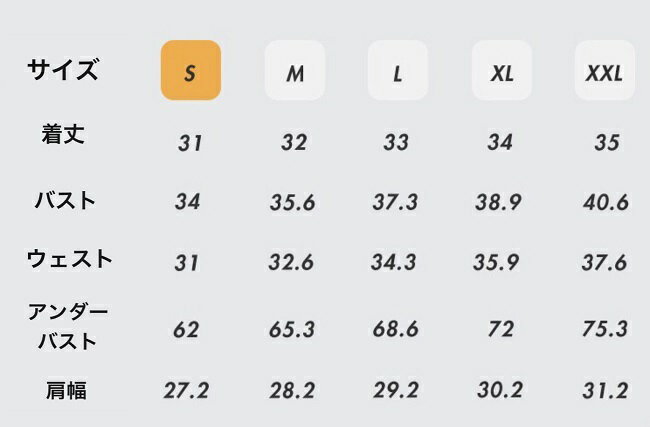Click the waist value 34.3 for L
Image resolution: width=650 pixels, height=427 pixels.
point(393,262)
